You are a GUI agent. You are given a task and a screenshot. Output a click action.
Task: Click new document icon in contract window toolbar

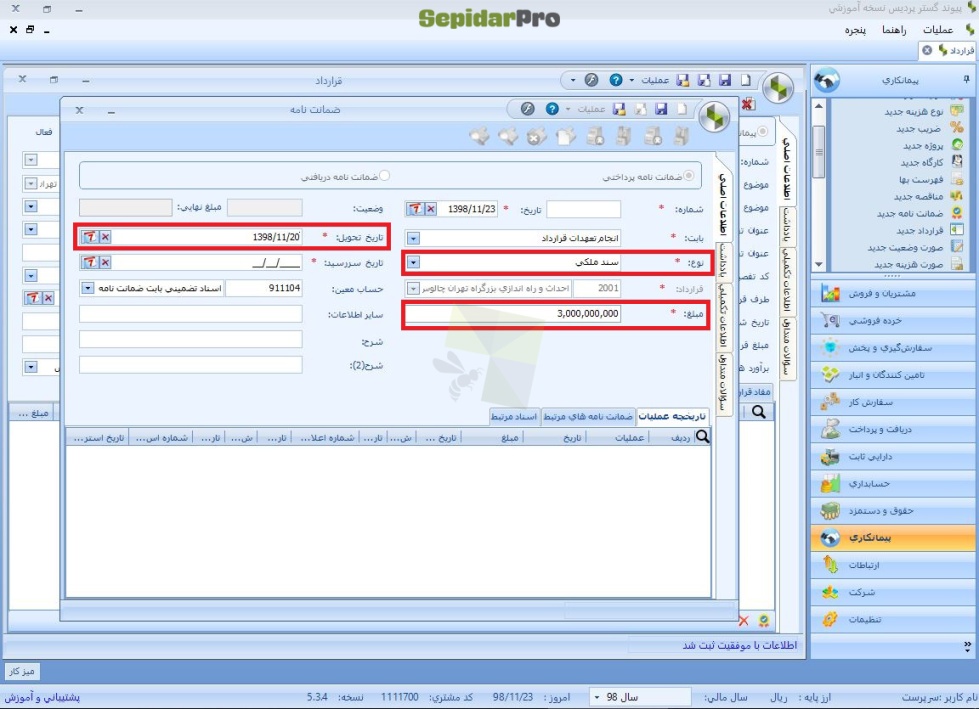[x=746, y=80]
